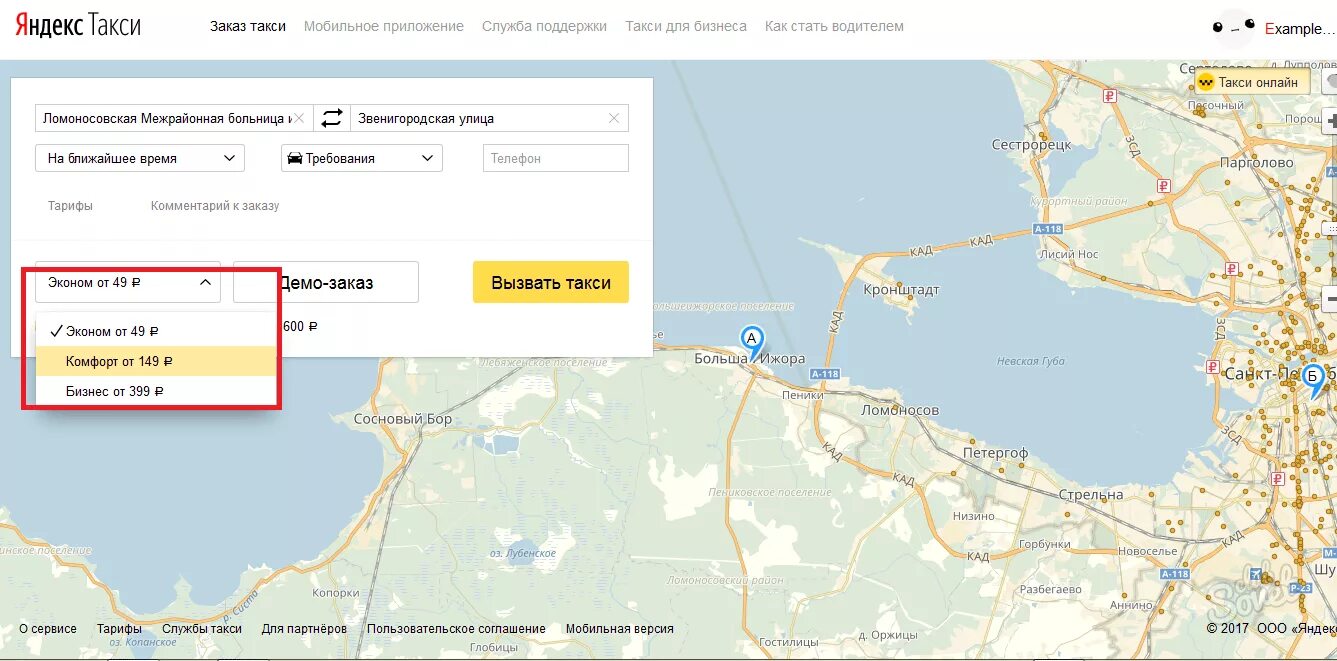Click Сосновый Бор label on the map
The width and height of the screenshot is (1337, 661).
(x=403, y=419)
